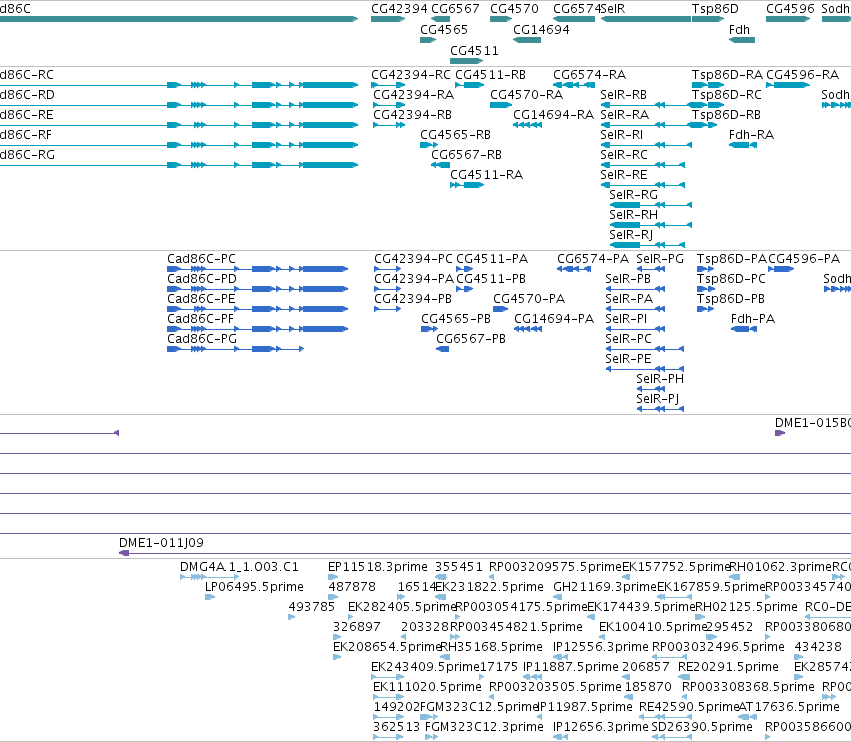Click the IP12656.3prime EST label
The height and width of the screenshot is (742, 851).
click(x=601, y=727)
